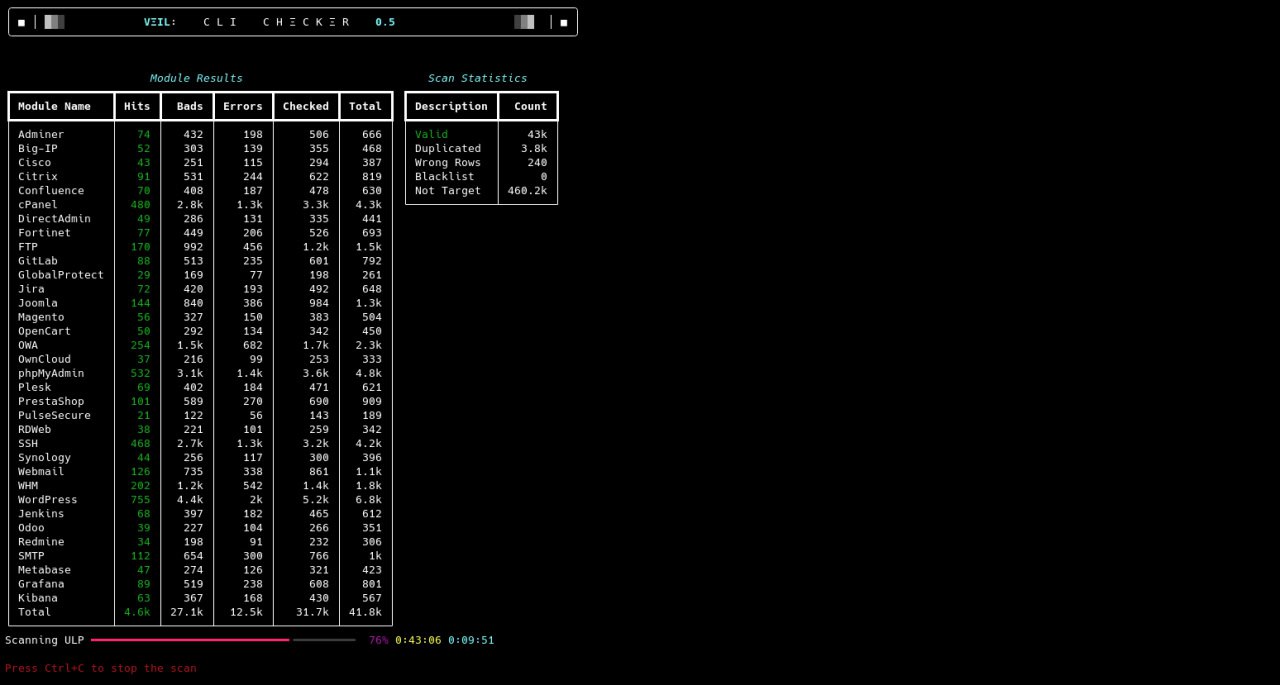Viewport: 1280px width, 685px height.
Task: Click the 'VEIL: CLI CHECKER 0.5' banner title
Action: click(270, 22)
